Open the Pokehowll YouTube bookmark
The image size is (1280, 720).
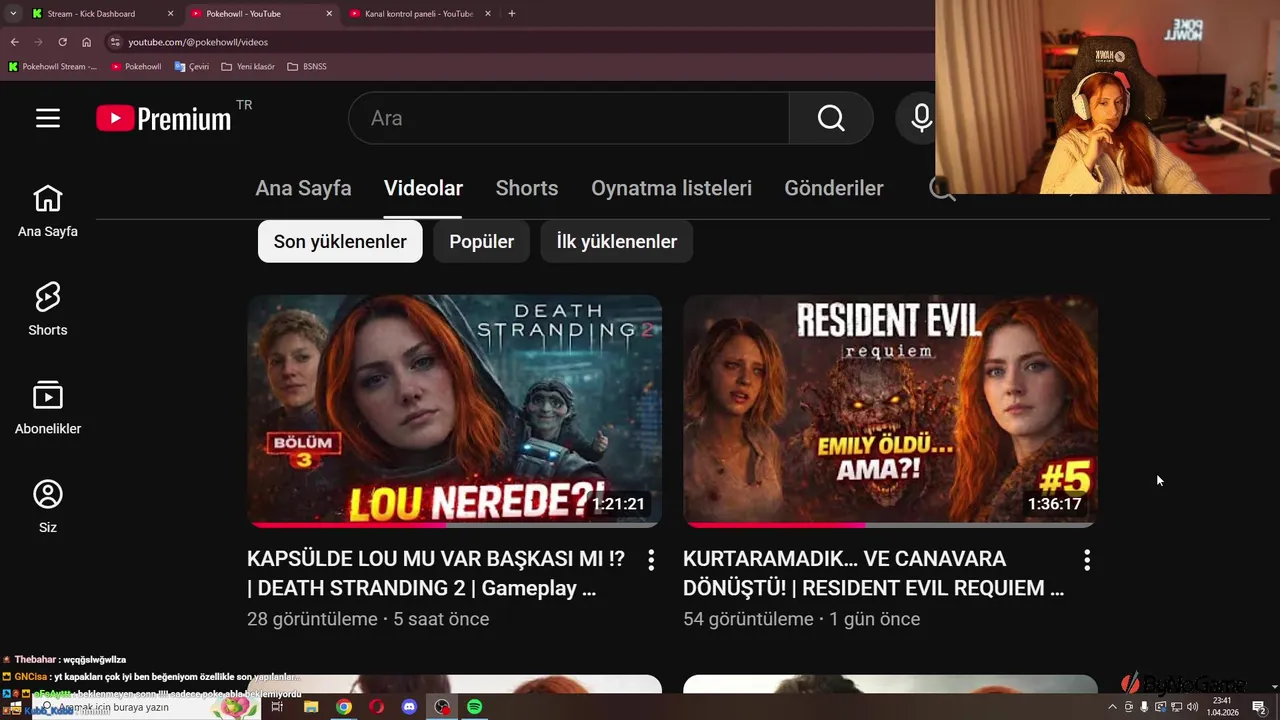(136, 67)
